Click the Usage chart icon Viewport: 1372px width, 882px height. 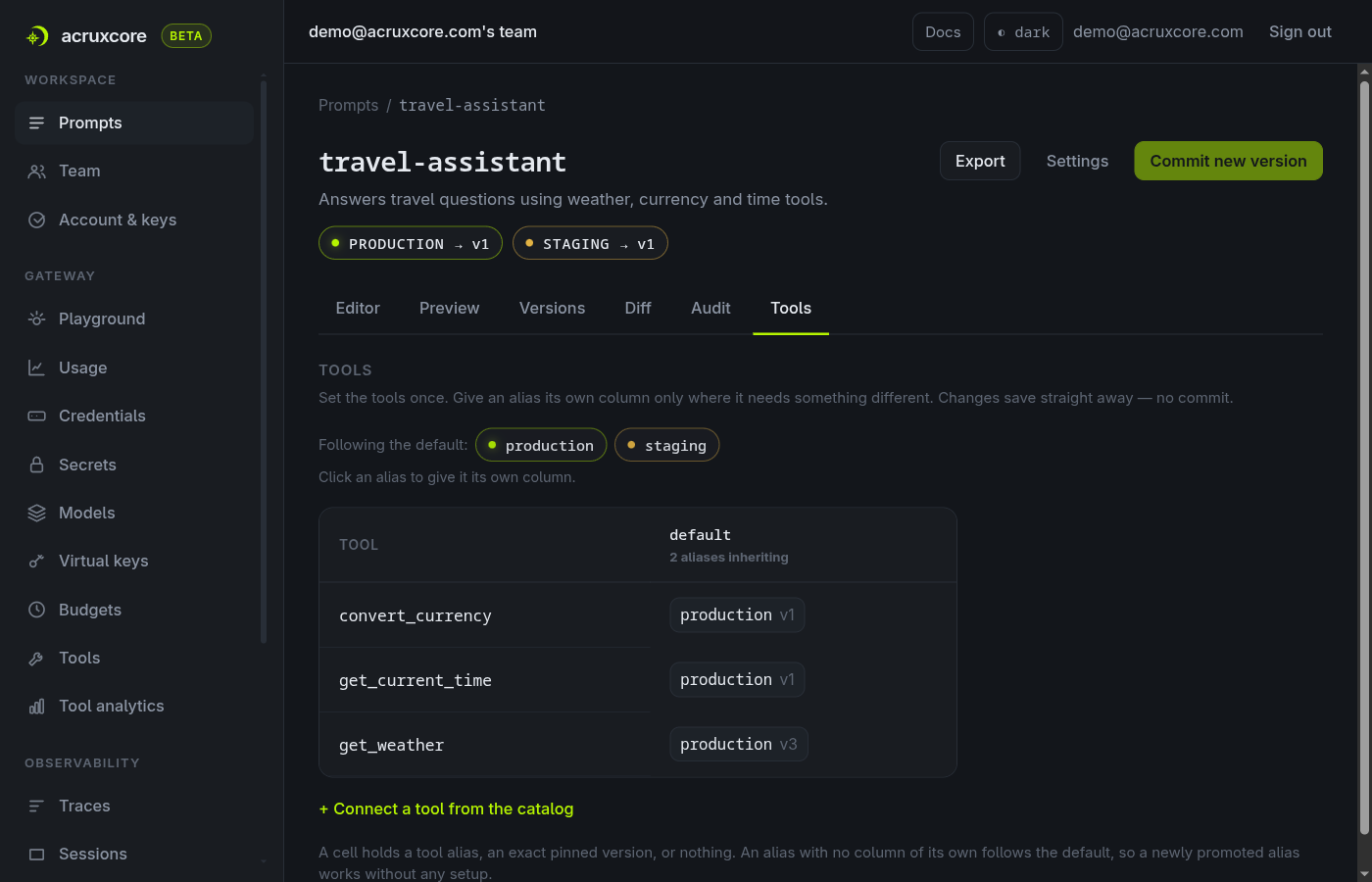[36, 367]
